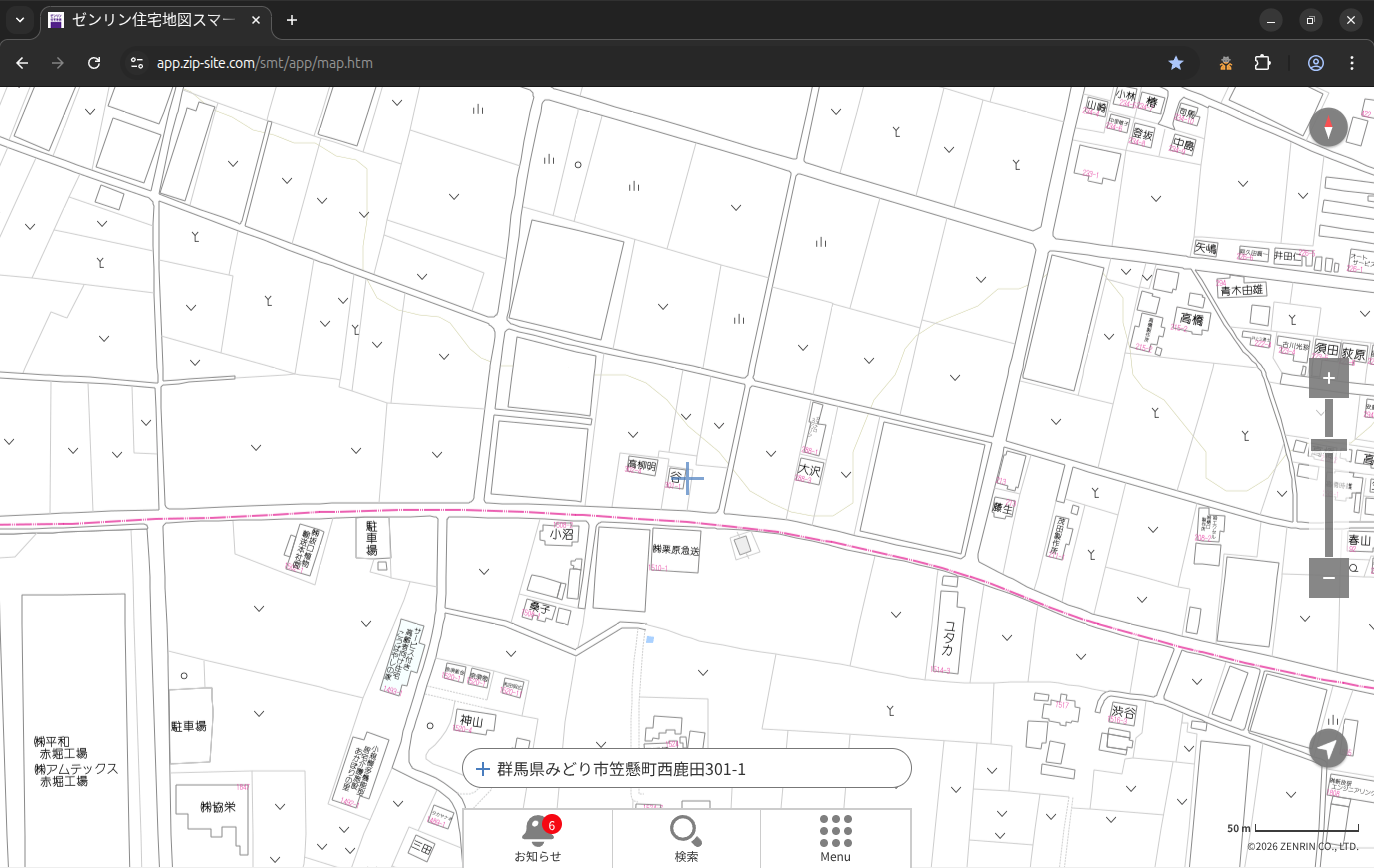Open a new browser tab
1374x868 pixels.
click(x=292, y=20)
